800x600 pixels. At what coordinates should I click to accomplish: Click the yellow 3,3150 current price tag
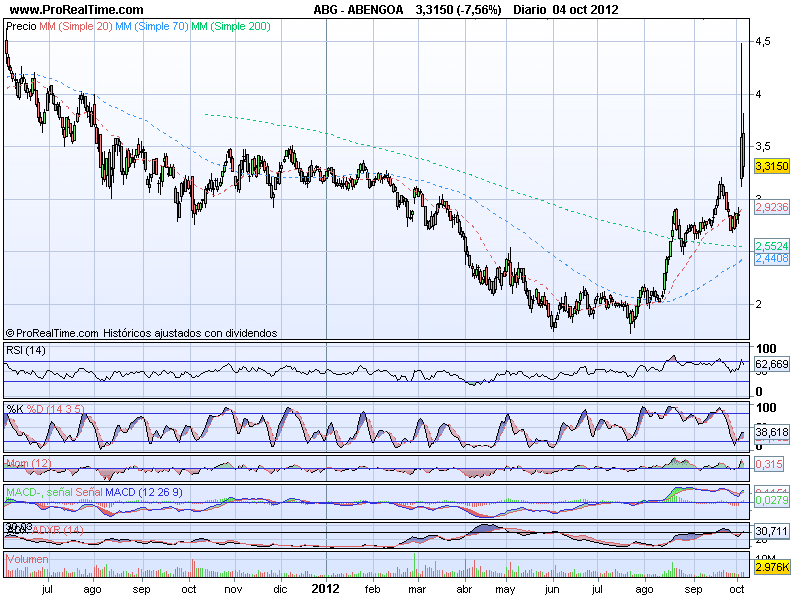coord(771,166)
